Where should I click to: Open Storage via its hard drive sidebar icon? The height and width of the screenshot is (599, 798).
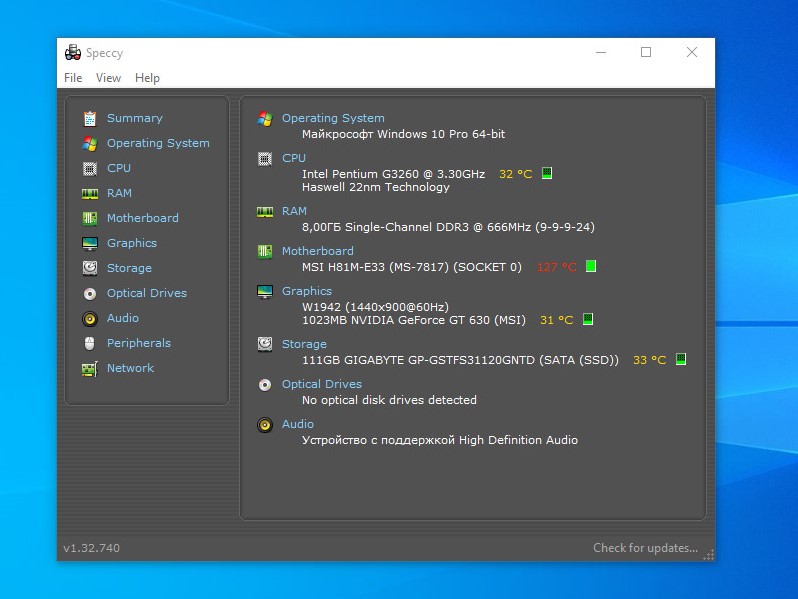point(90,268)
